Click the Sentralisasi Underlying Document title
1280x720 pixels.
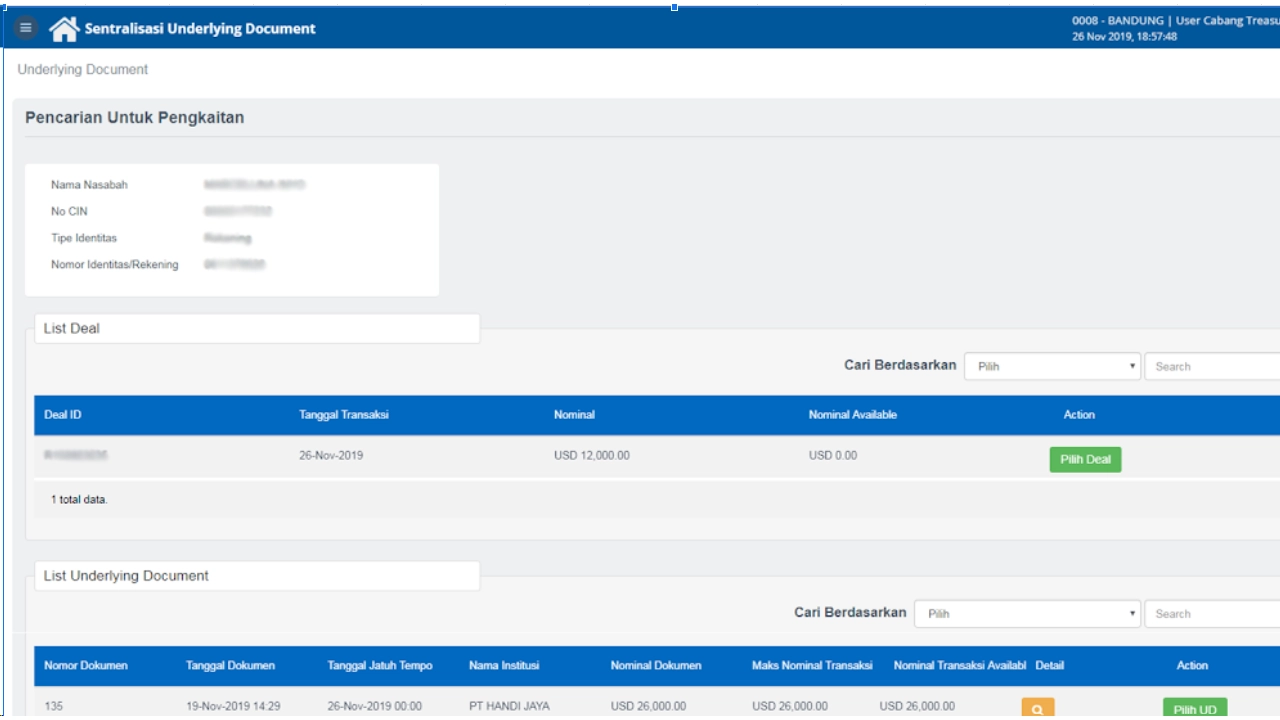point(200,29)
